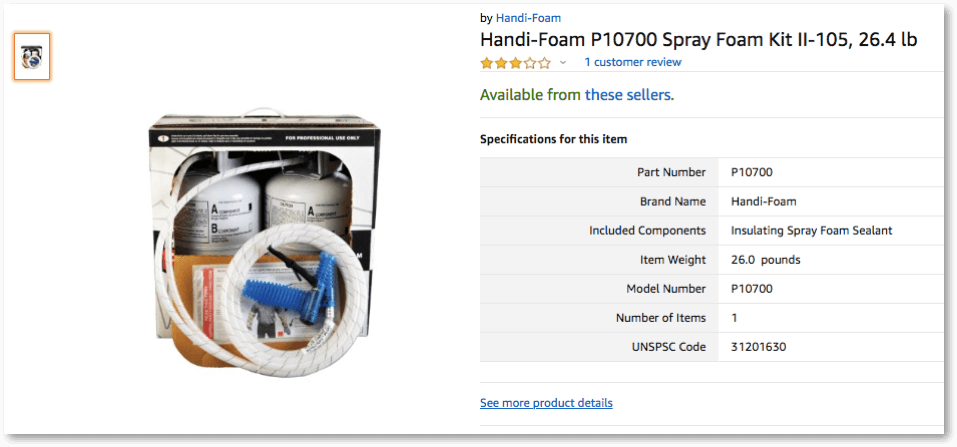The height and width of the screenshot is (447, 957).
Task: Click the product thumbnail image
Action: pos(32,56)
